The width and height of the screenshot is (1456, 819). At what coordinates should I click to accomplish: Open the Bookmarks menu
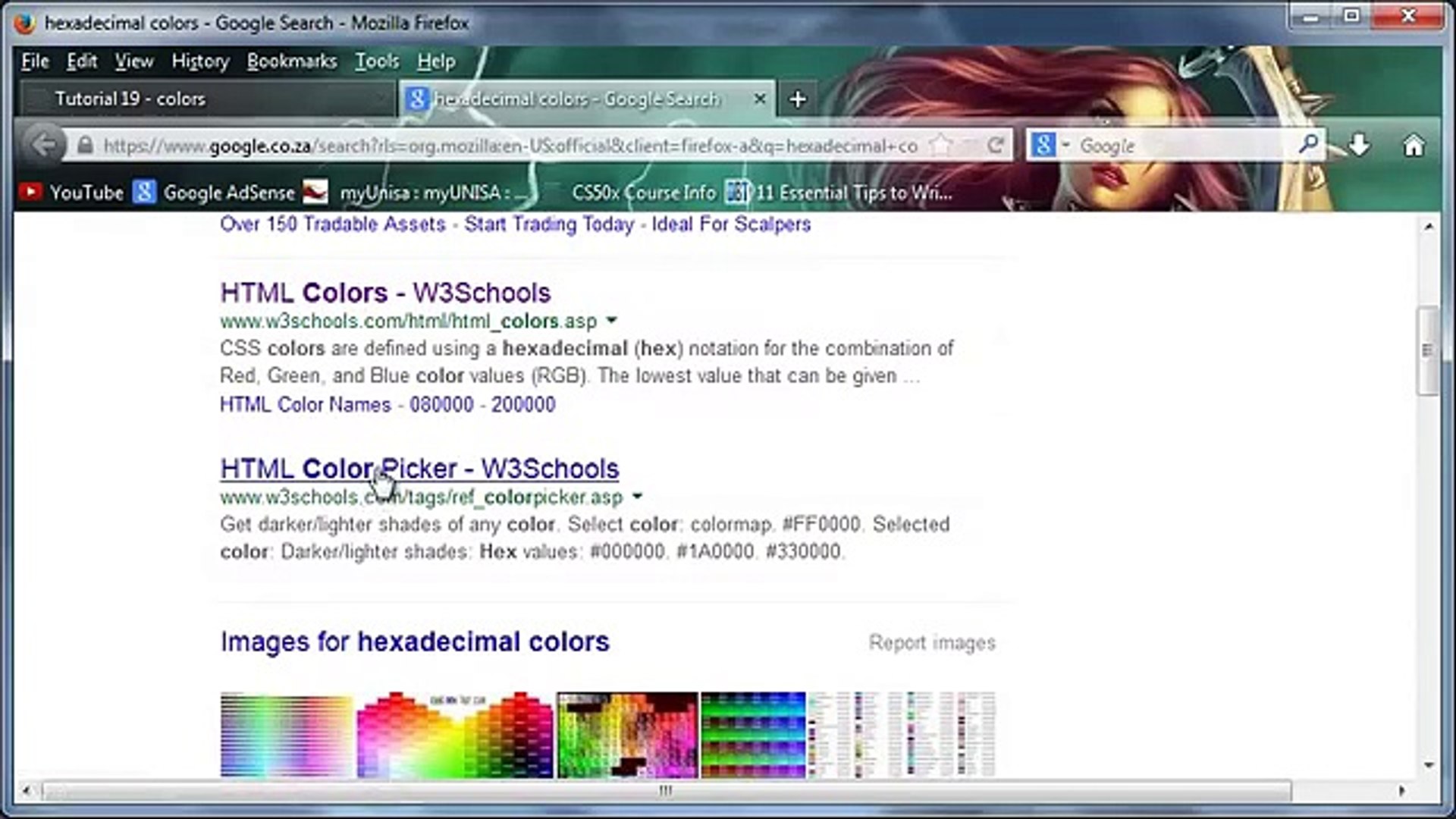click(291, 61)
